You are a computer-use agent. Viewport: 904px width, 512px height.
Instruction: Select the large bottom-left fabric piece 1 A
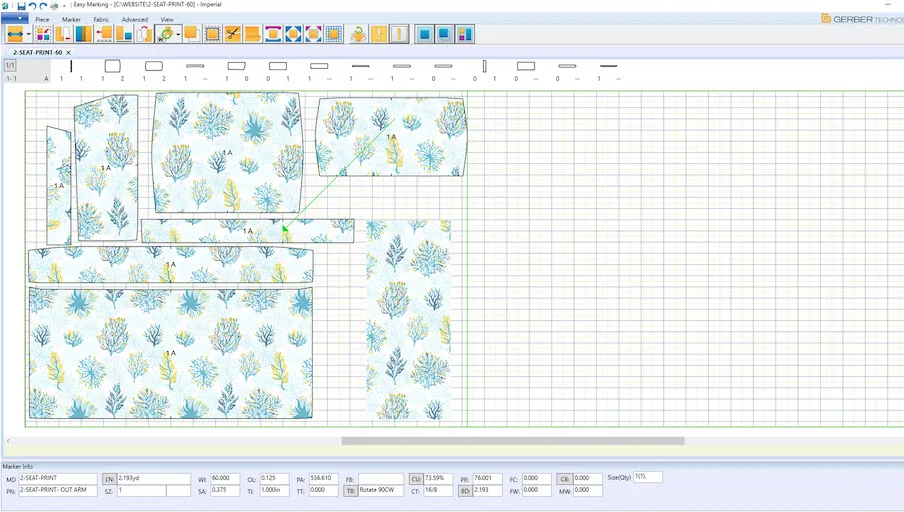(x=171, y=352)
